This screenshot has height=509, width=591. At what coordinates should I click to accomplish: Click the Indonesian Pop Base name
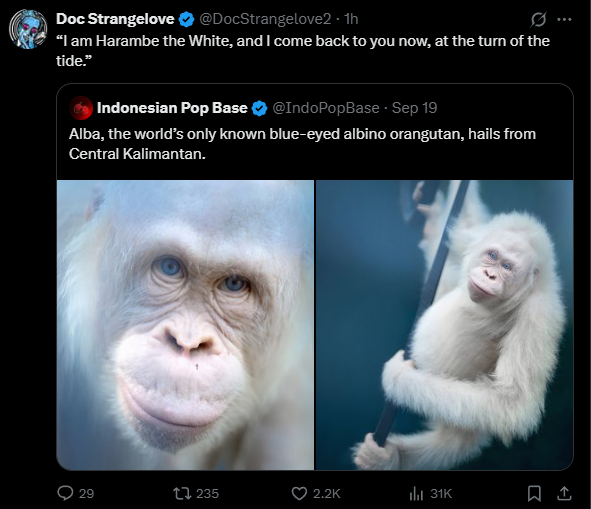172,108
